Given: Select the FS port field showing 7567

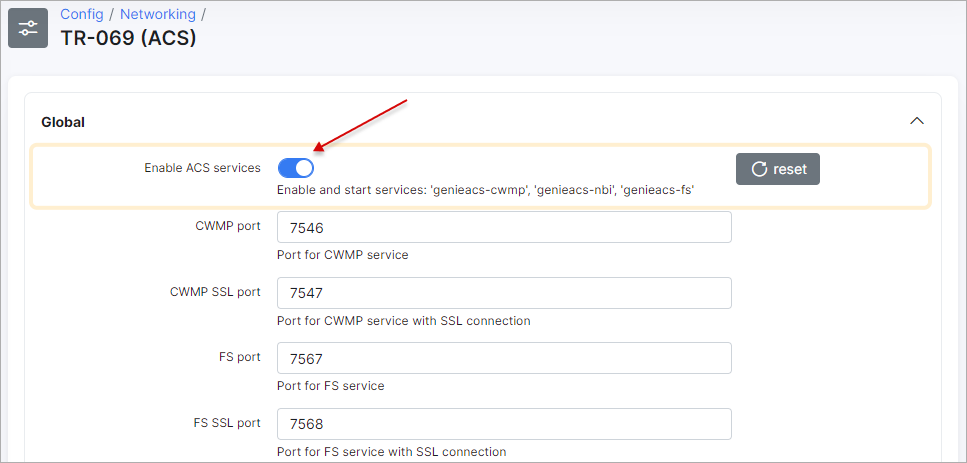Looking at the screenshot, I should pyautogui.click(x=504, y=358).
